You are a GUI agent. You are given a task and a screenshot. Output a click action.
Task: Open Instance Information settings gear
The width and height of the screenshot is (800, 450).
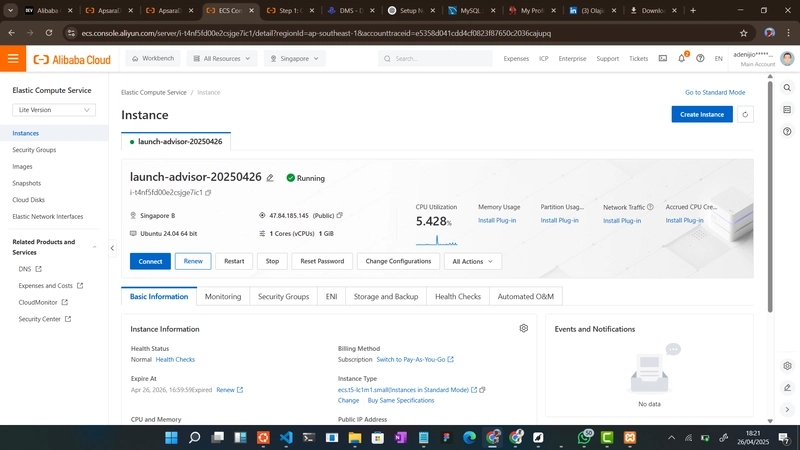pos(523,328)
